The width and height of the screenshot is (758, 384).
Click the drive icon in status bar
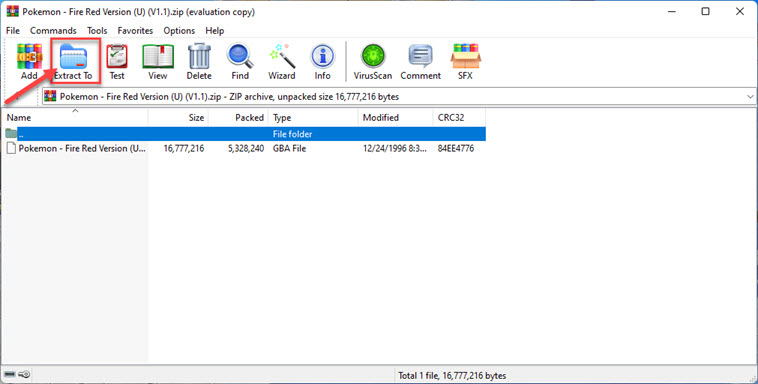click(x=10, y=374)
